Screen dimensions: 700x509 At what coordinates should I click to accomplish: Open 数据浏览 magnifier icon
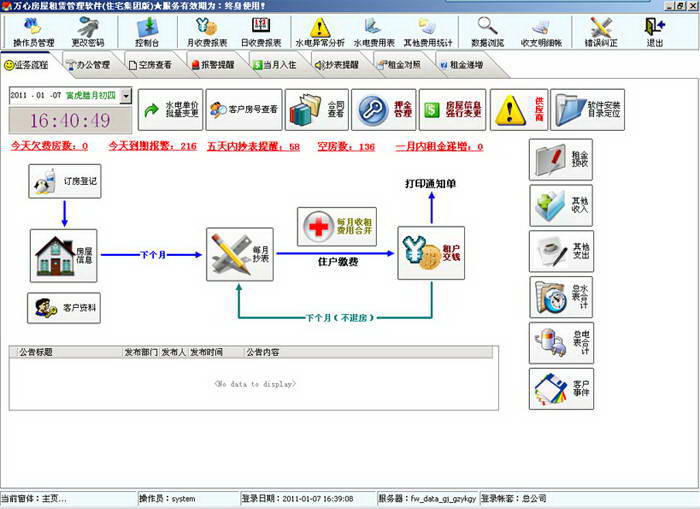pos(488,32)
